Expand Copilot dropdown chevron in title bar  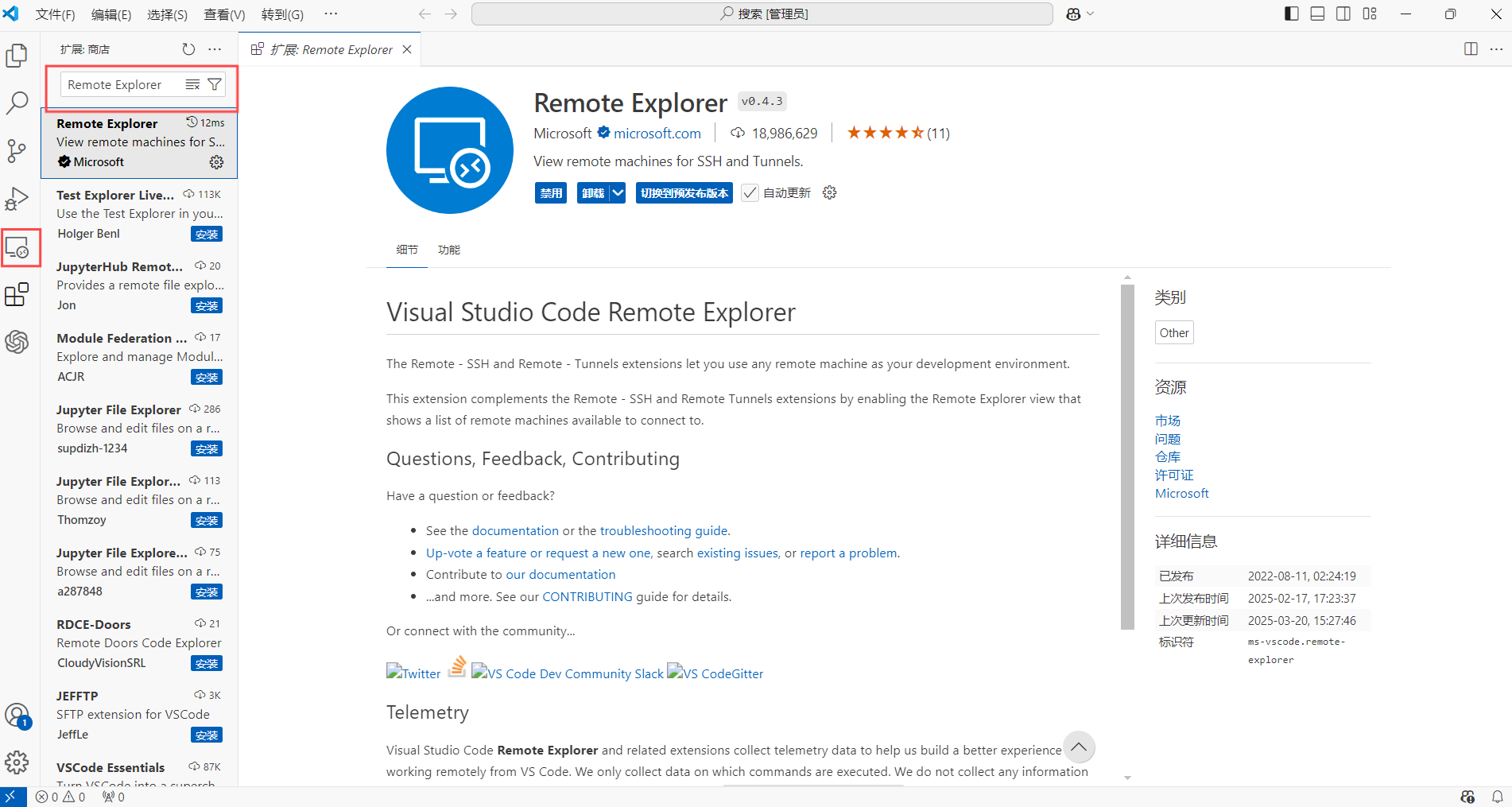1090,14
